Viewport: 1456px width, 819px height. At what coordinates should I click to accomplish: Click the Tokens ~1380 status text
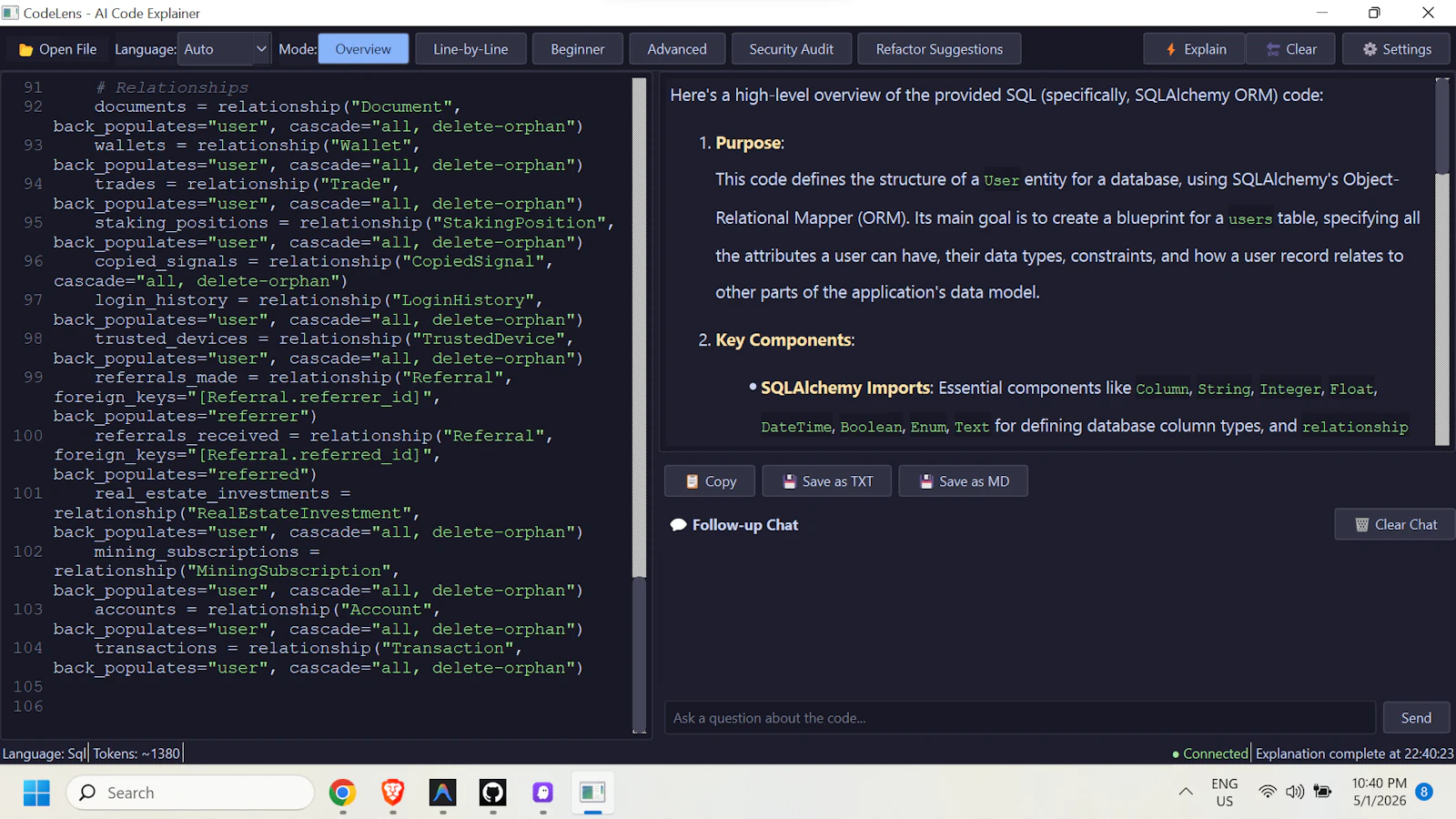pos(136,753)
